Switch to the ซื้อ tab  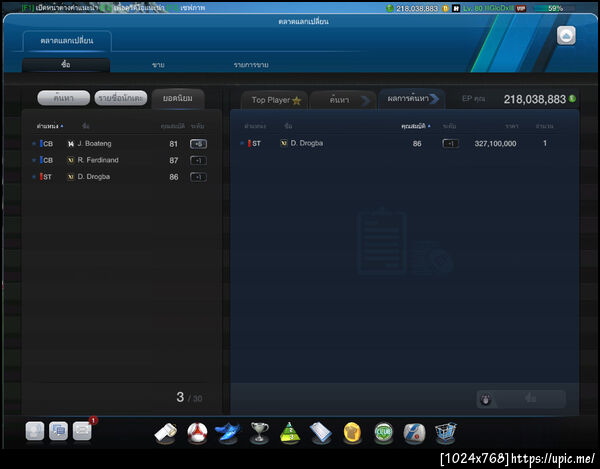click(66, 65)
